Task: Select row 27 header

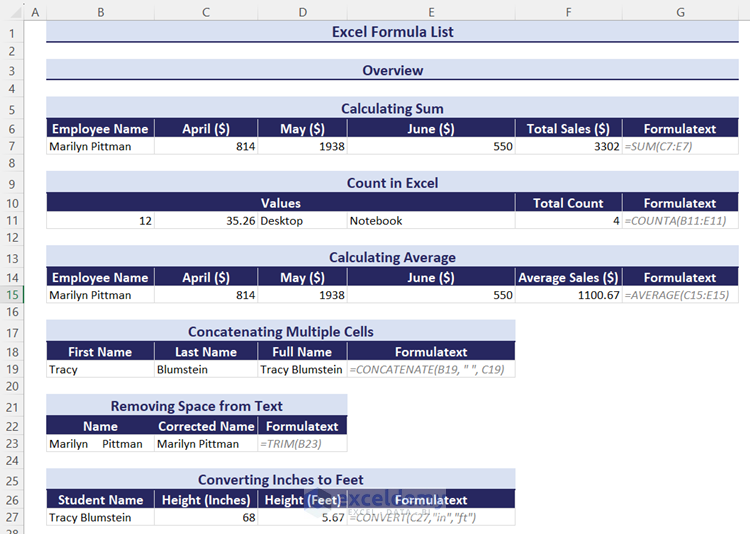Action: [12, 517]
